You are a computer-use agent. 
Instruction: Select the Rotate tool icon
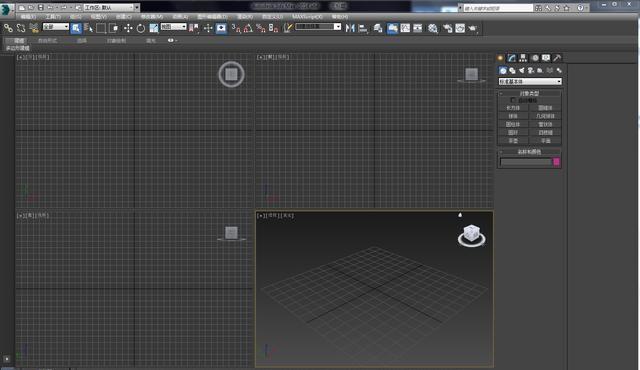tap(141, 28)
